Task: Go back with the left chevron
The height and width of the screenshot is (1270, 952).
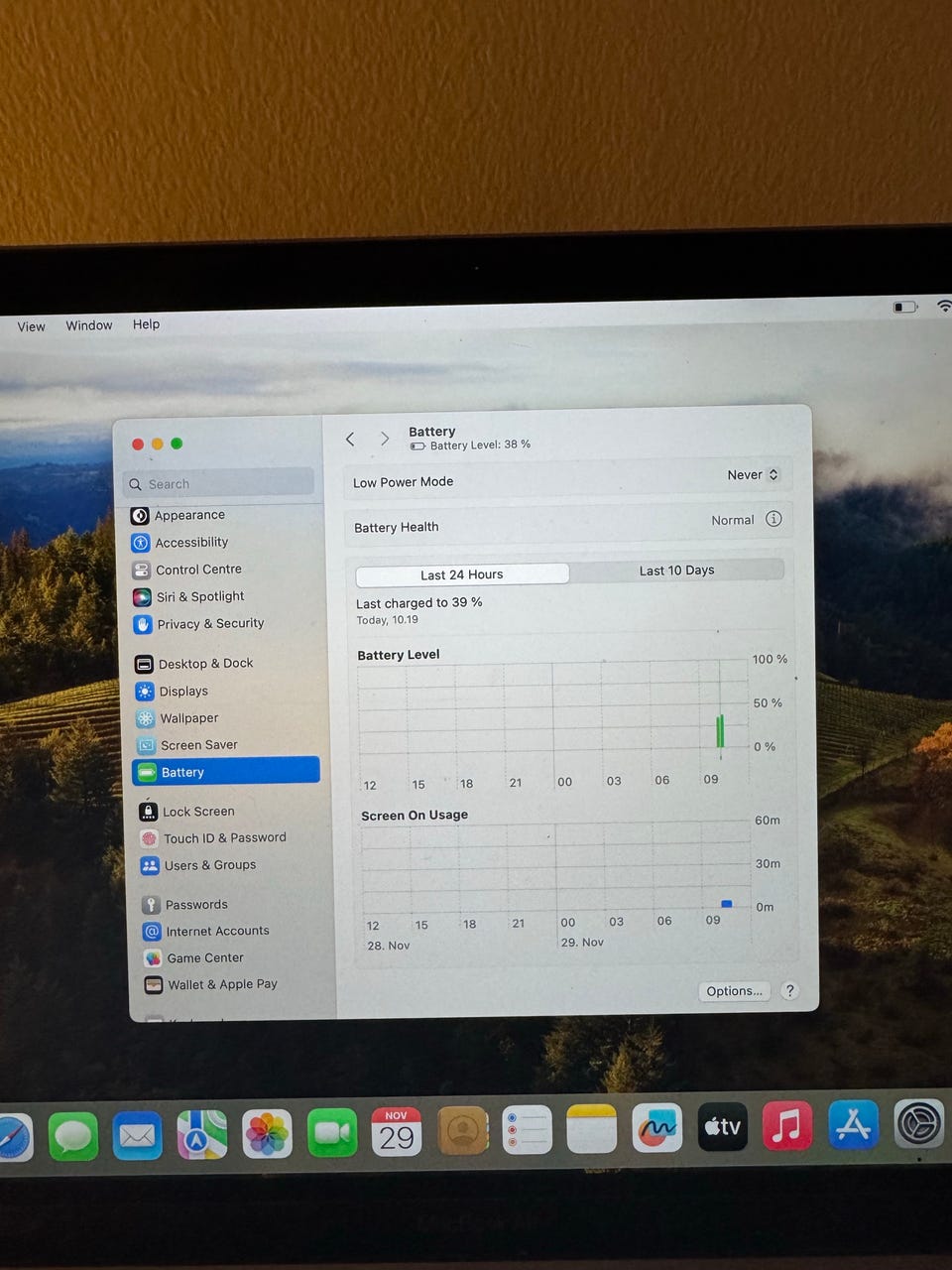Action: point(350,439)
